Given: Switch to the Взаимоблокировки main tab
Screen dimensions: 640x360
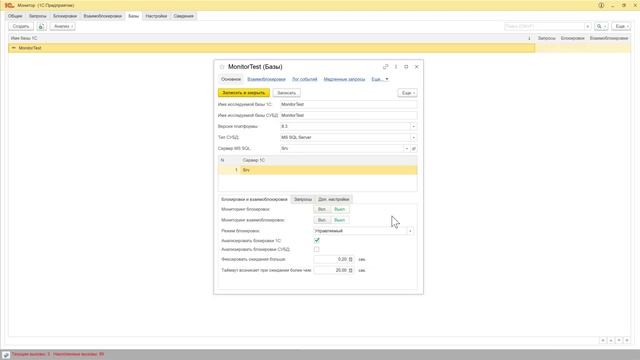Looking at the screenshot, I should (x=103, y=16).
